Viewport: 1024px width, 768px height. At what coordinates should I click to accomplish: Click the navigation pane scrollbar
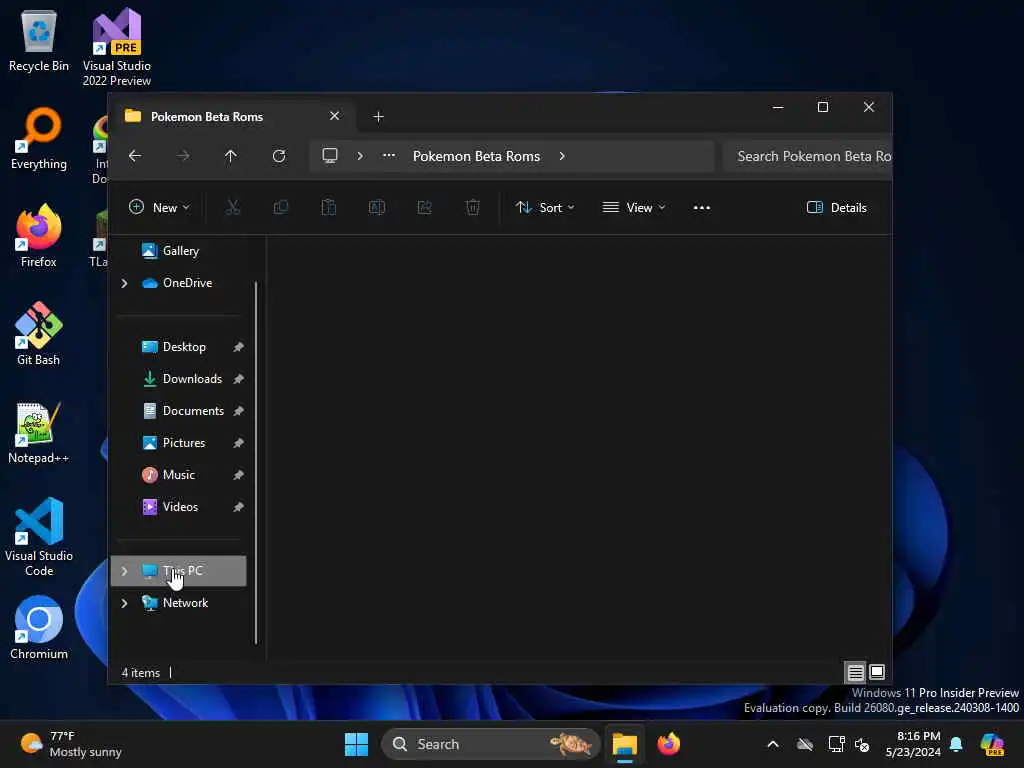tap(255, 462)
